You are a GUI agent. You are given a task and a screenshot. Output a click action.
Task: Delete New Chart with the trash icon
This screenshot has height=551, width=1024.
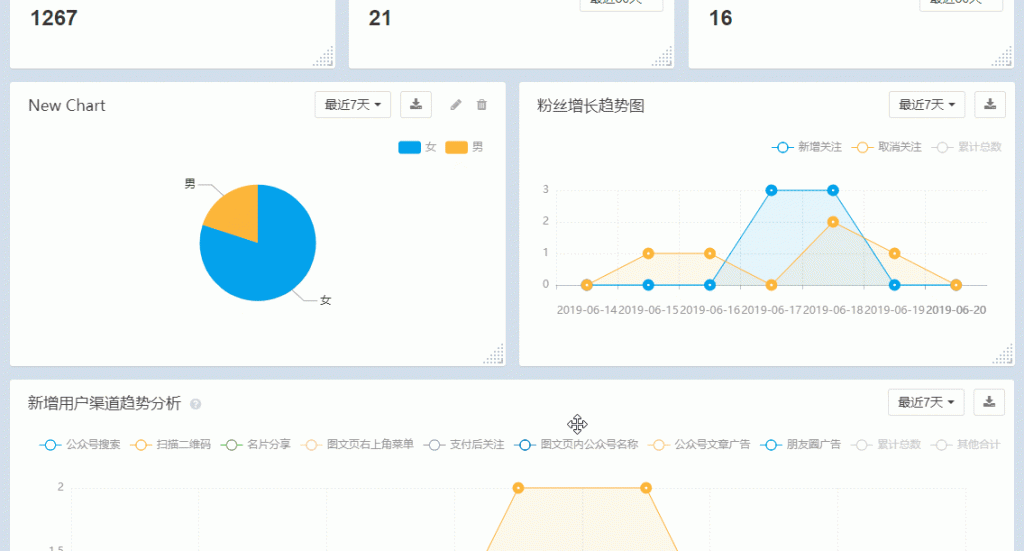482,105
